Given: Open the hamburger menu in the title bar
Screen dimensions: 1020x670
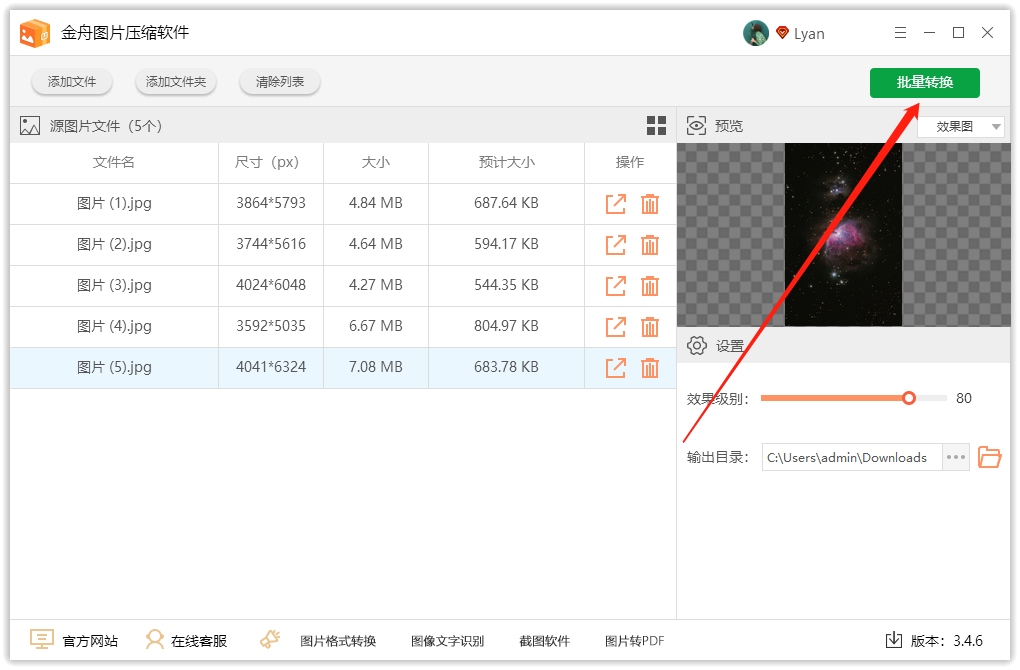Looking at the screenshot, I should coord(899,32).
